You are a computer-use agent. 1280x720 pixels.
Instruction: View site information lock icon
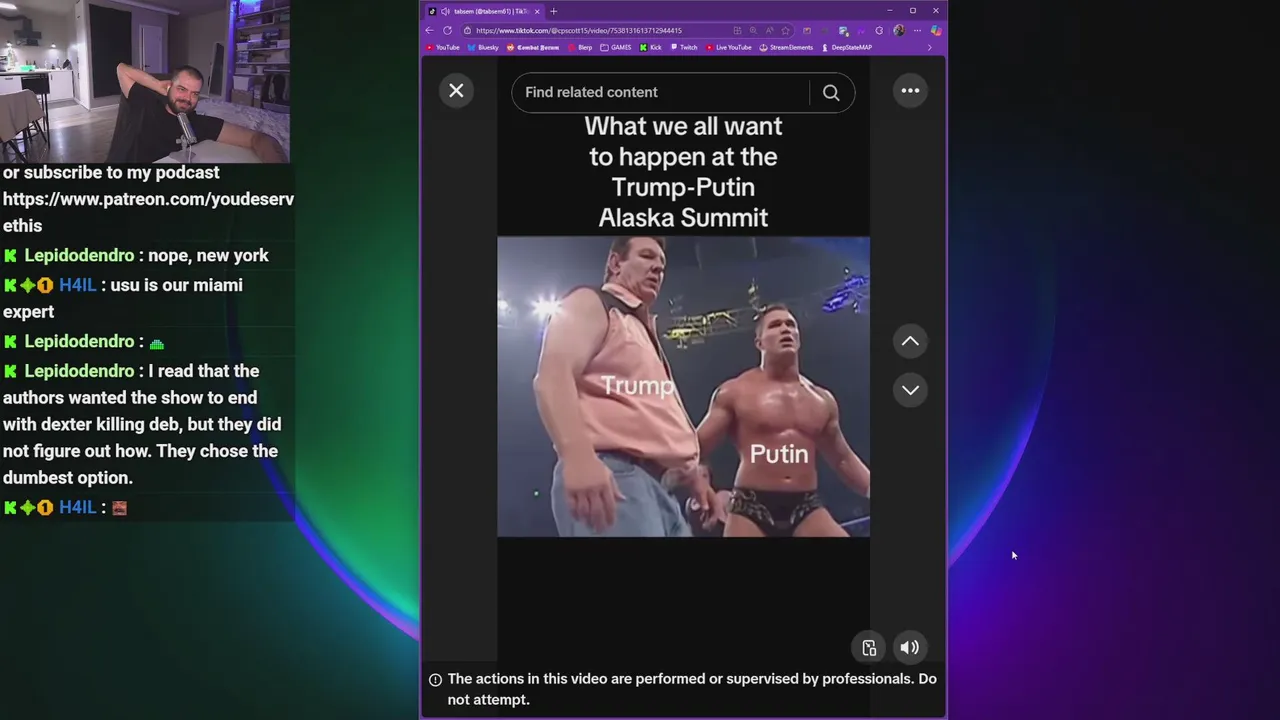pyautogui.click(x=467, y=30)
